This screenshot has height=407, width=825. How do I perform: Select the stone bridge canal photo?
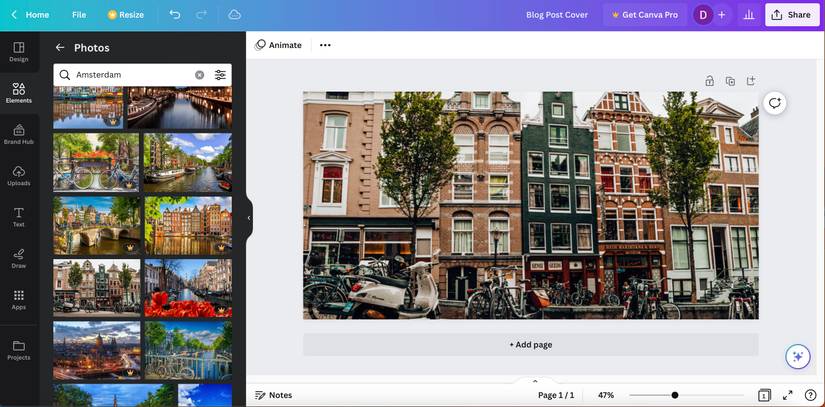(97, 226)
